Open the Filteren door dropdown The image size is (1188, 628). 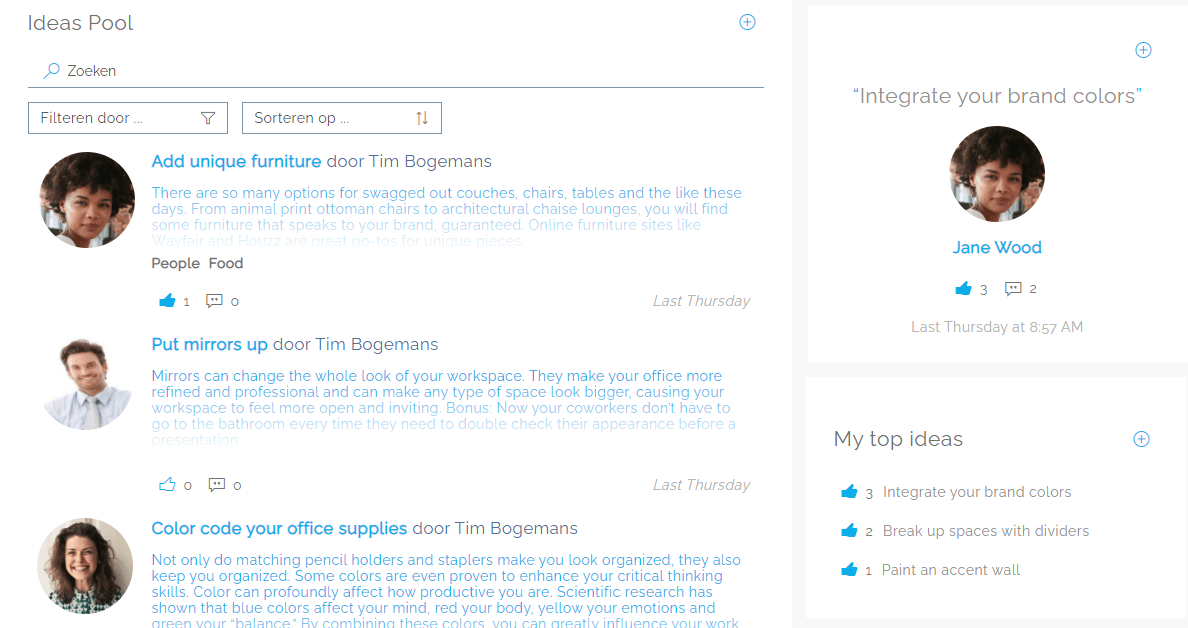coord(127,118)
